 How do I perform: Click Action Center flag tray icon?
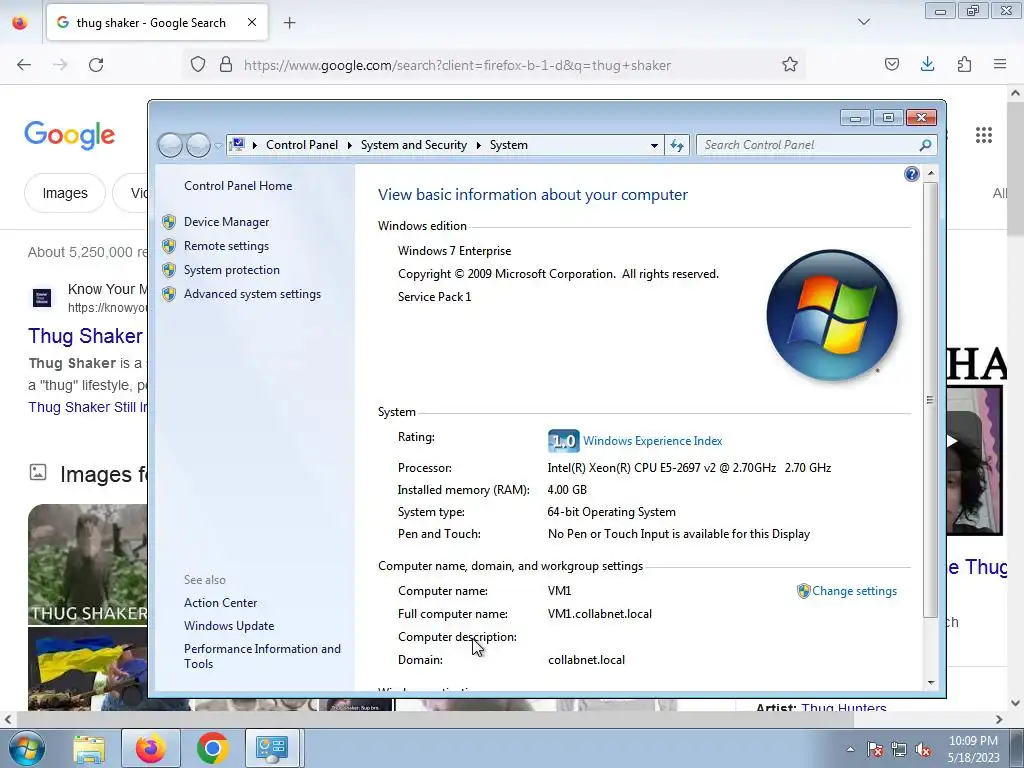[875, 750]
